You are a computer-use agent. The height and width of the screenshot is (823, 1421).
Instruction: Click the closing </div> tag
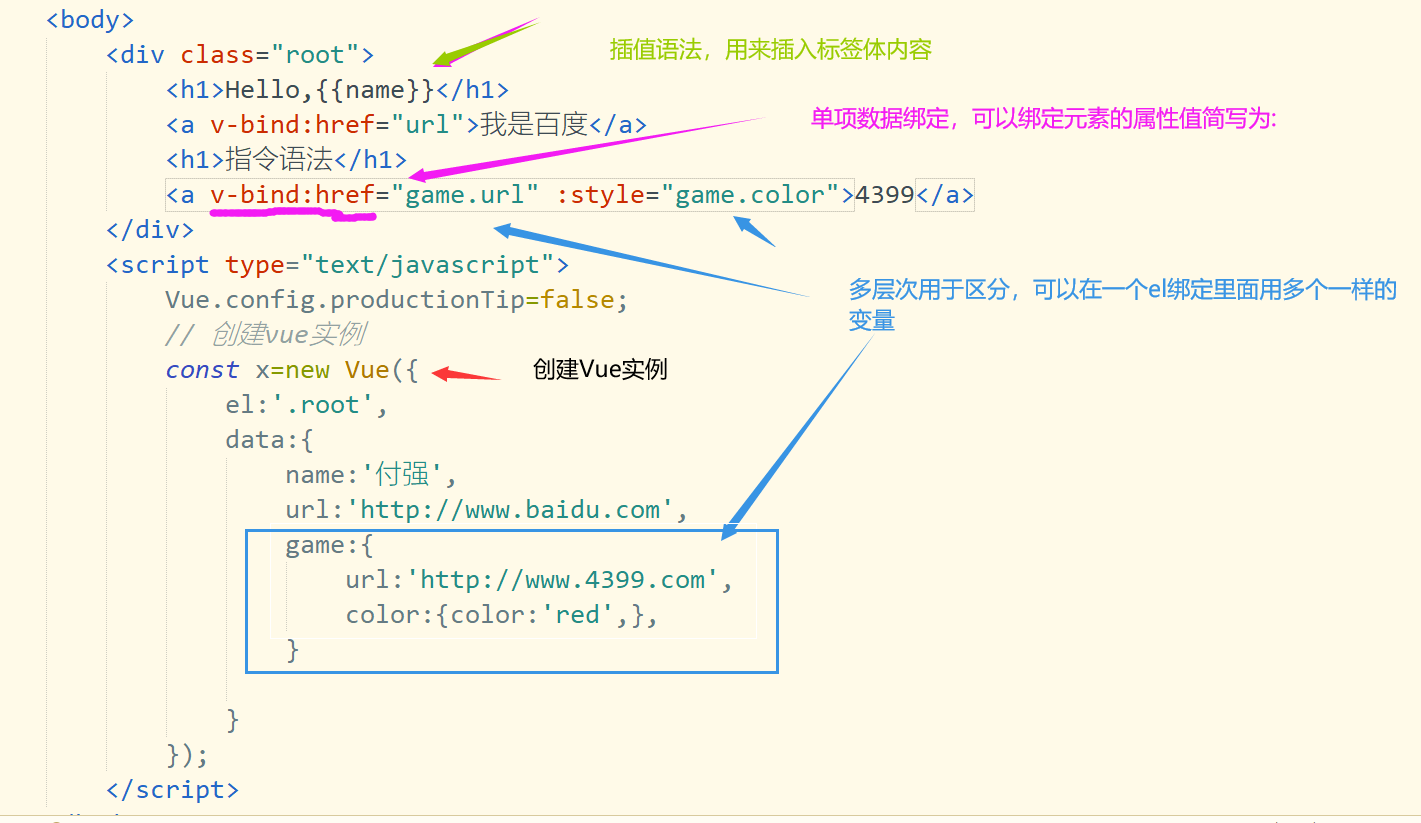[x=150, y=229]
